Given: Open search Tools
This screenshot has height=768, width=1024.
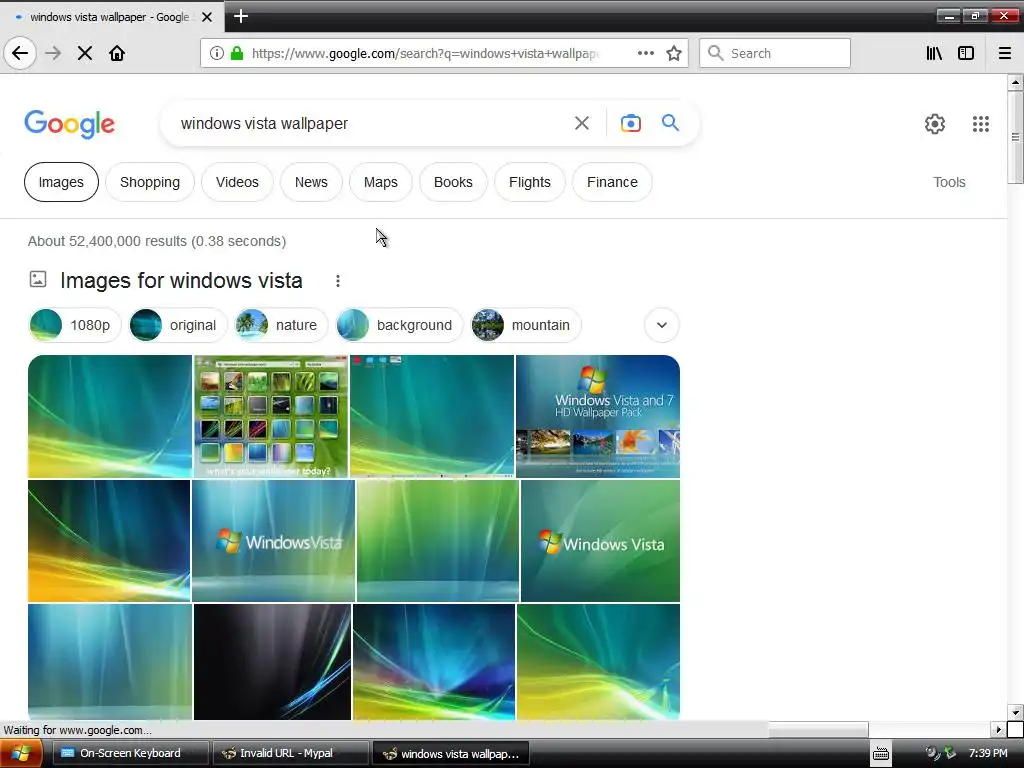Looking at the screenshot, I should tap(949, 182).
